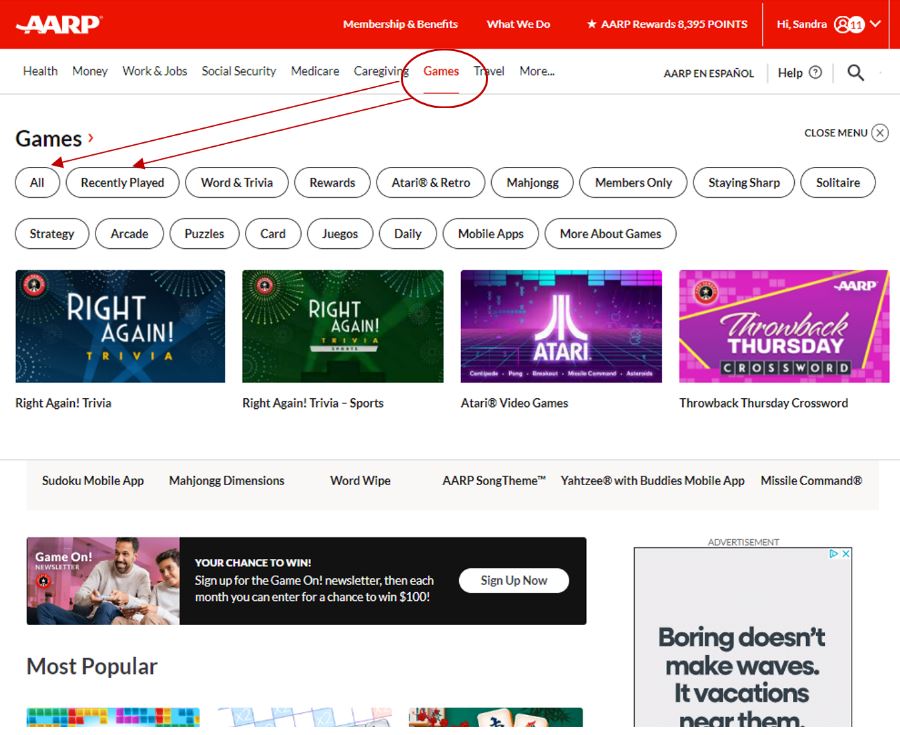This screenshot has width=900, height=735.
Task: Select the All games filter pill
Action: (36, 182)
